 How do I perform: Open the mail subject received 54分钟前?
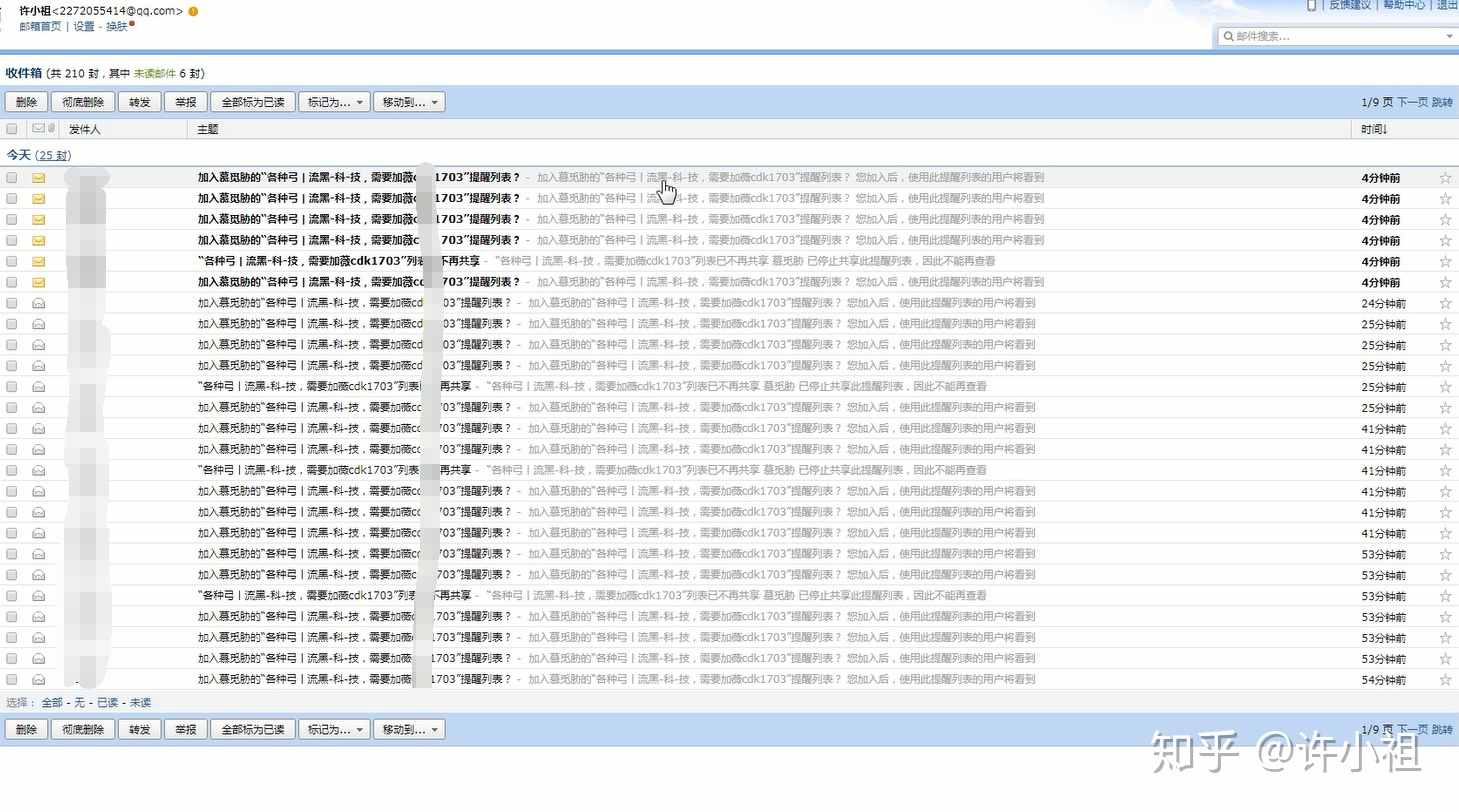point(354,679)
